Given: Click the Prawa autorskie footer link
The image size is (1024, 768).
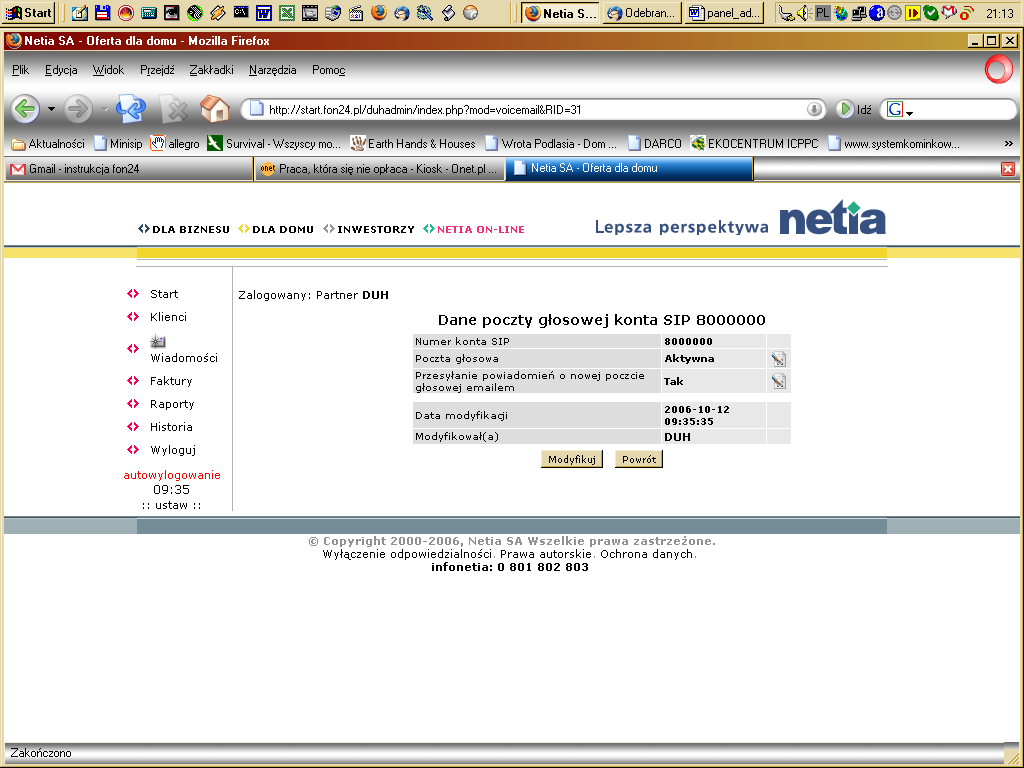Looking at the screenshot, I should (x=545, y=554).
